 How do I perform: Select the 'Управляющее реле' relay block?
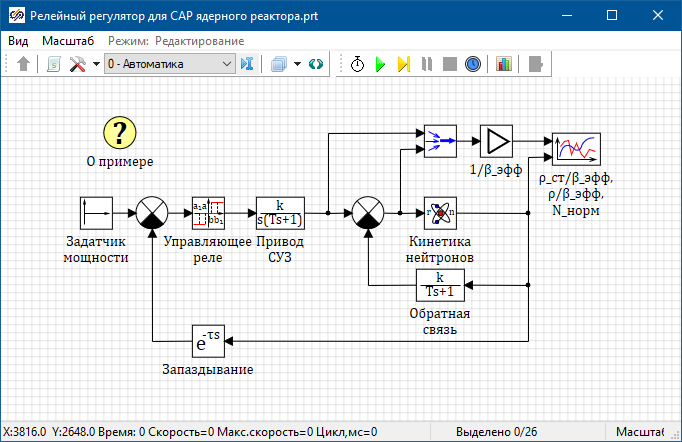(208, 213)
